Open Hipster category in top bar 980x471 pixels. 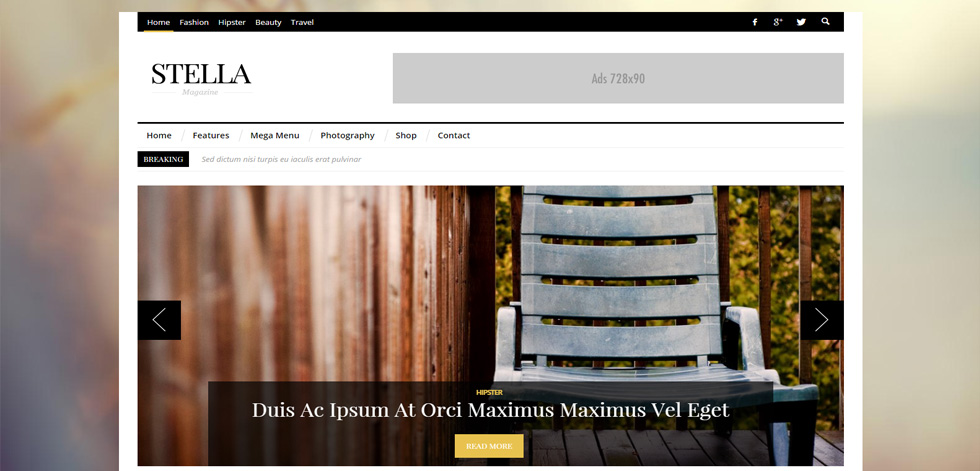coord(232,22)
